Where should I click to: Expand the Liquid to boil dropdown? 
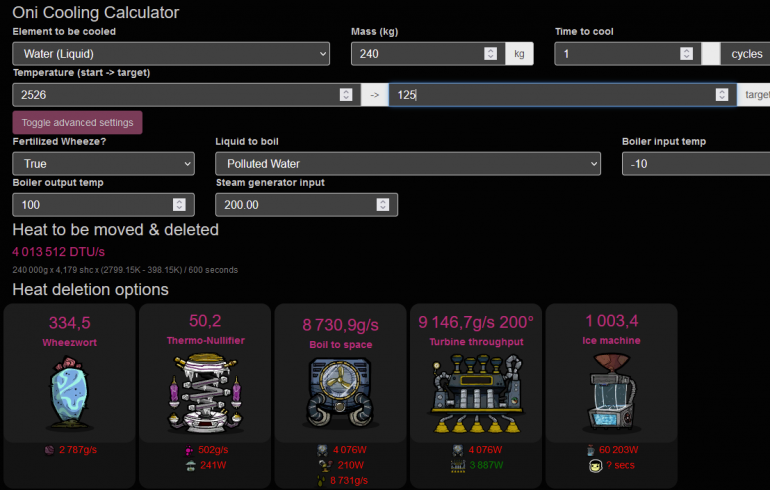pyautogui.click(x=408, y=163)
